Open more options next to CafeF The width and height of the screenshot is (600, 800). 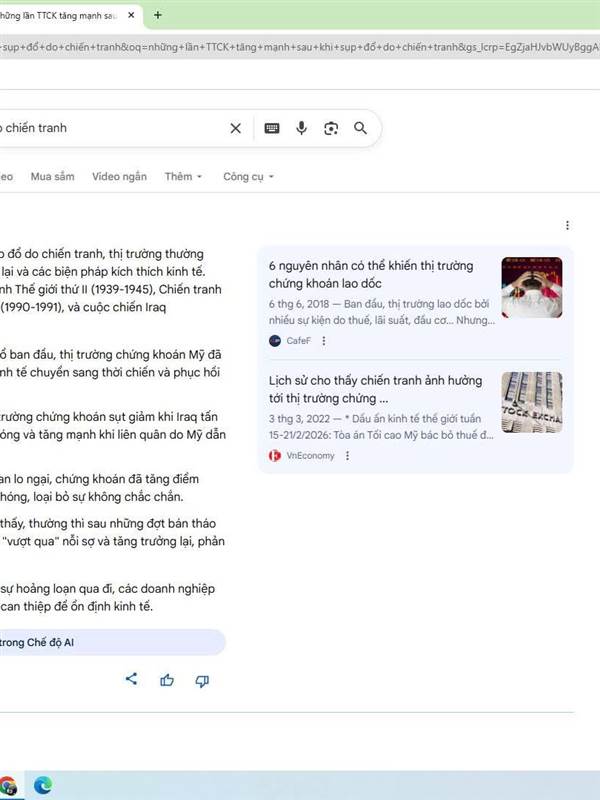click(323, 341)
